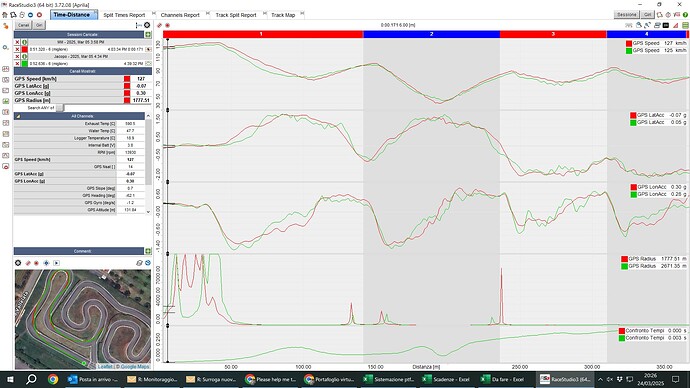
Task: Open the Track Map tab
Action: point(283,15)
